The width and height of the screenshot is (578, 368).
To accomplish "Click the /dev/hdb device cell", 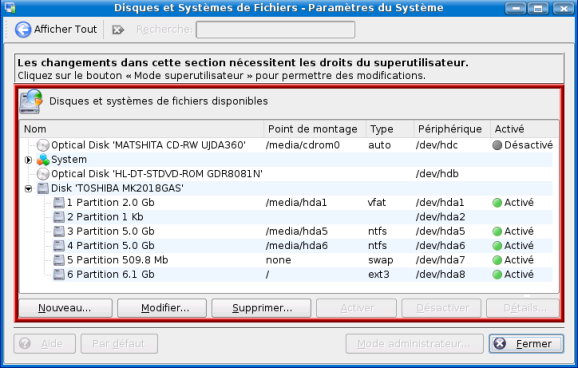I will point(437,174).
